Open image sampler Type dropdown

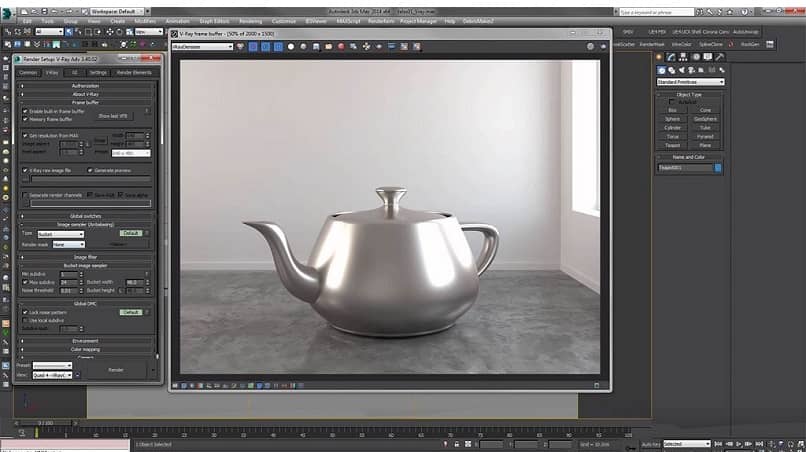click(x=61, y=234)
